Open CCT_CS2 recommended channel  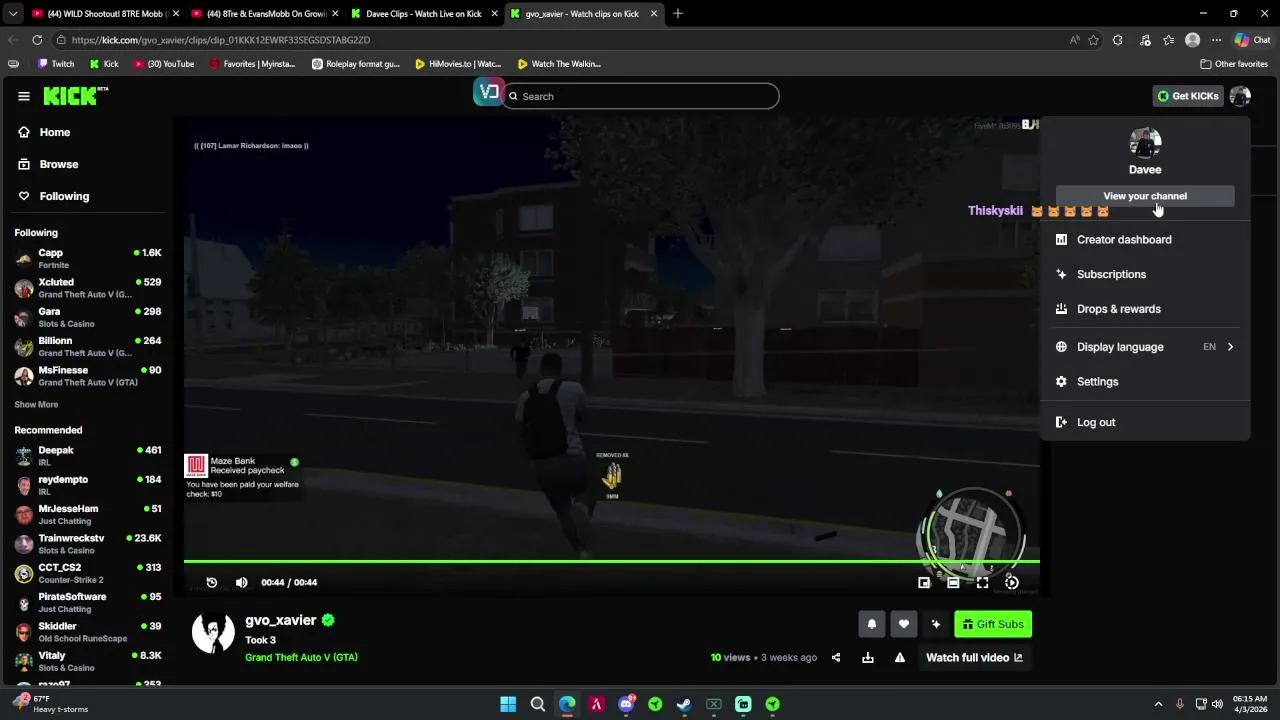click(x=88, y=573)
